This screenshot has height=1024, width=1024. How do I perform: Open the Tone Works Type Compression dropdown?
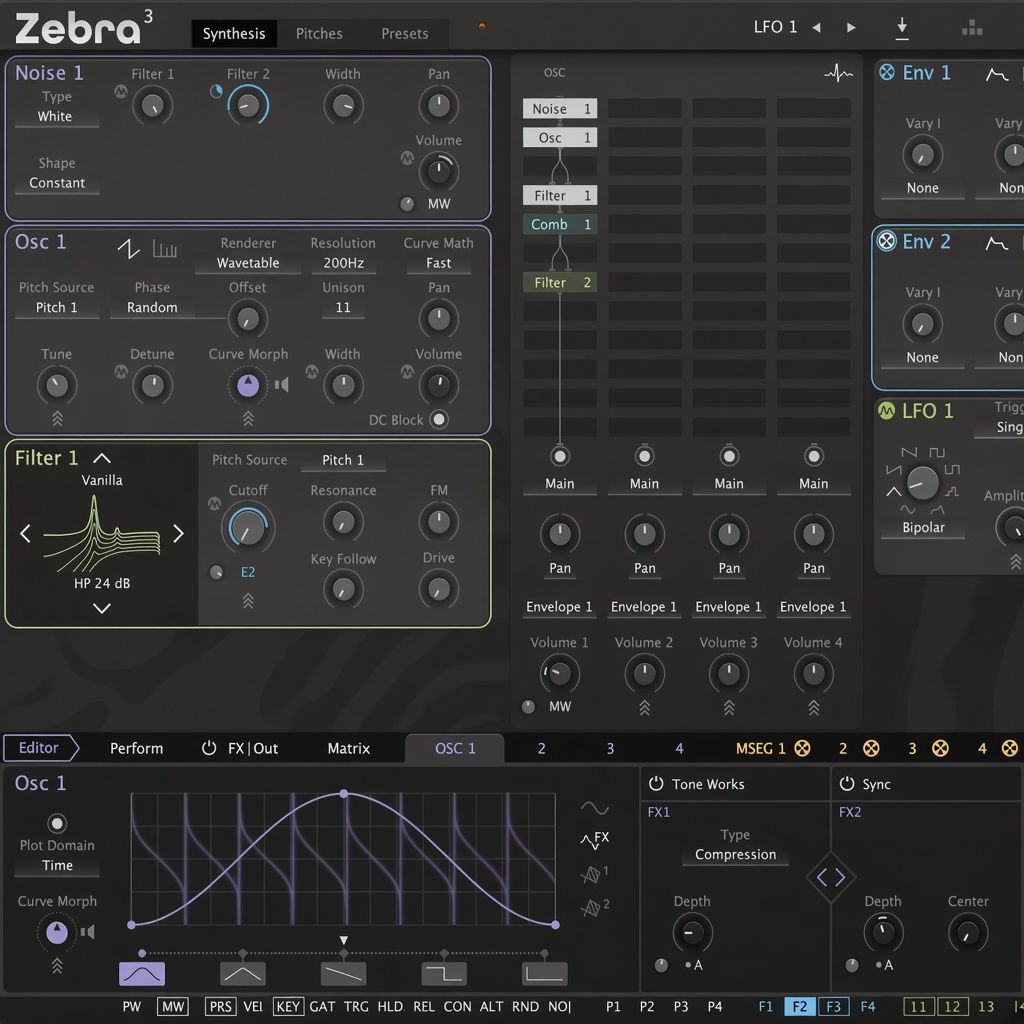(735, 855)
